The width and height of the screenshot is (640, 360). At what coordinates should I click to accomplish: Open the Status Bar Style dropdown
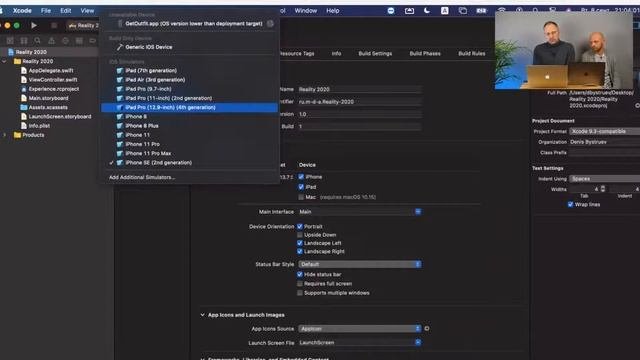(360, 264)
